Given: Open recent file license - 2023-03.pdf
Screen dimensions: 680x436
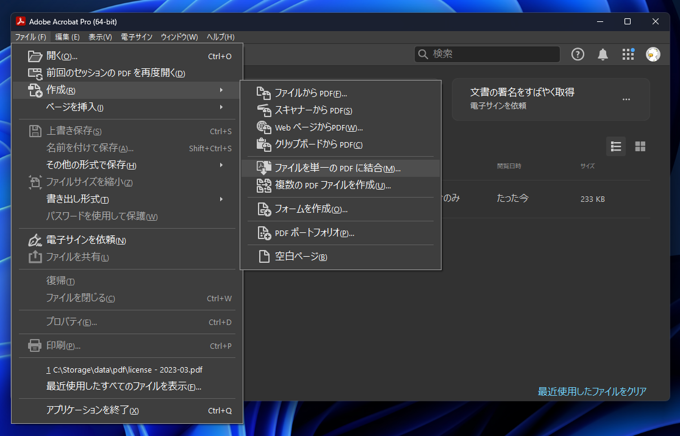Looking at the screenshot, I should coord(127,370).
